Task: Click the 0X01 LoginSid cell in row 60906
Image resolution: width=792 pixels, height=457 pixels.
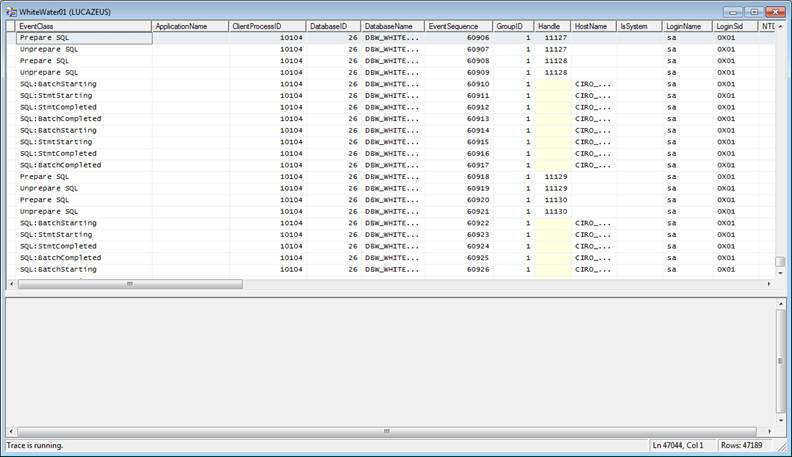Action: (735, 38)
